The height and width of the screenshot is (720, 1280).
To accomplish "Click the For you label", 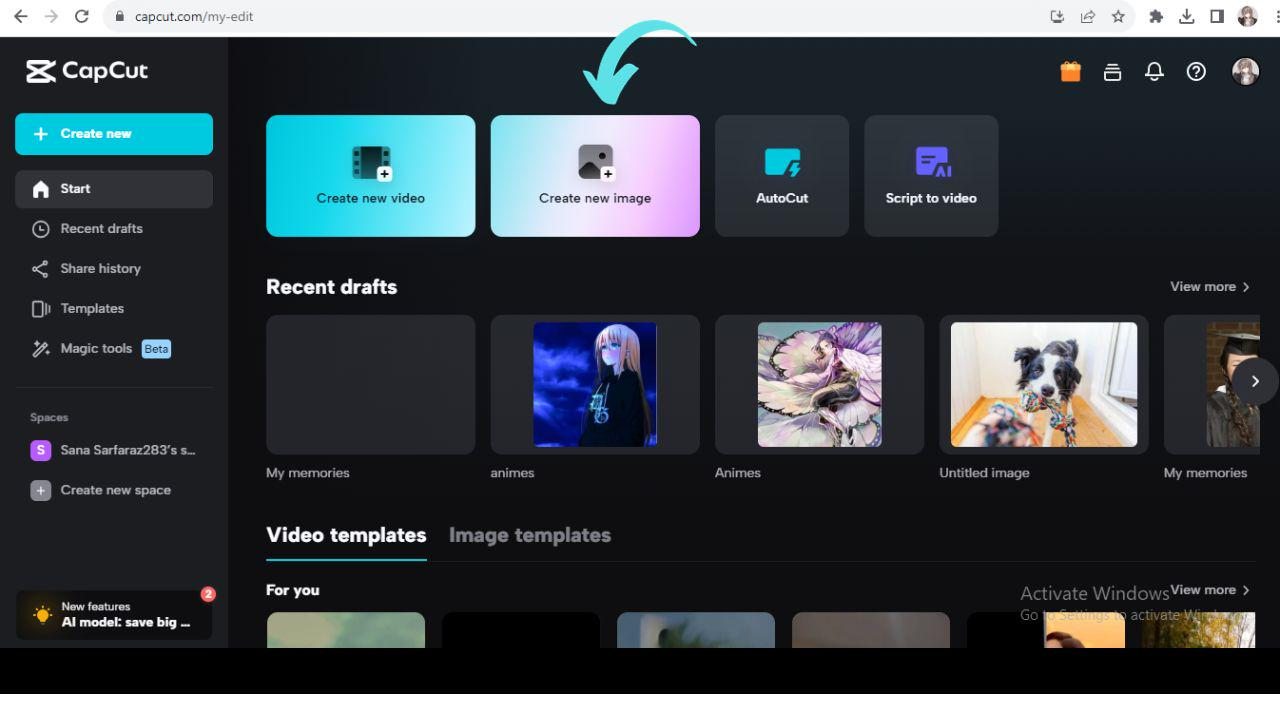I will pyautogui.click(x=293, y=590).
